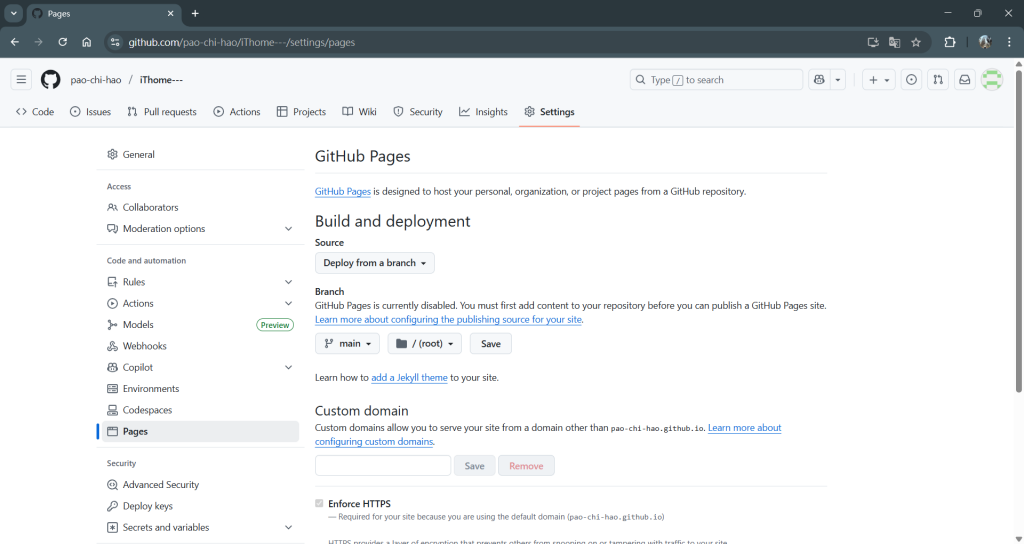View pull requests icon in header
This screenshot has height=544, width=1024.
(x=938, y=80)
